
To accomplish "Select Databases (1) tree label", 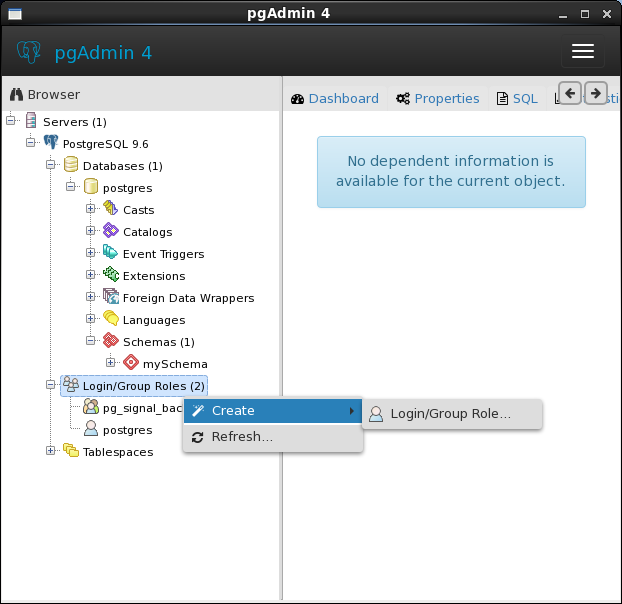I will [123, 166].
